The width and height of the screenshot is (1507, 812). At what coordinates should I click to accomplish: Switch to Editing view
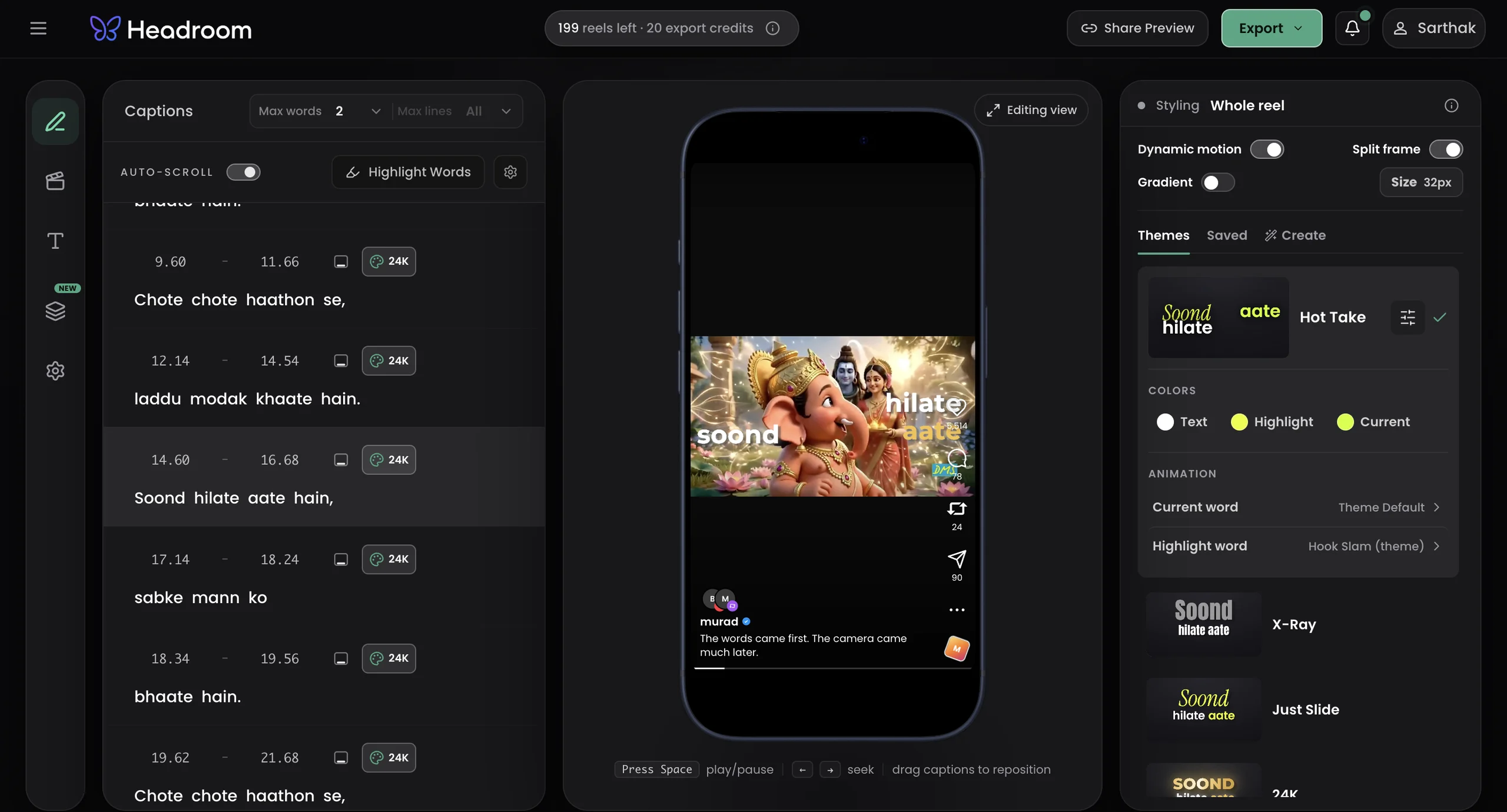tap(1031, 110)
